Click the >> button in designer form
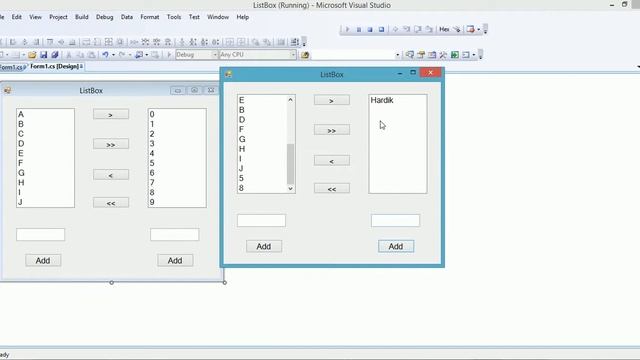The image size is (640, 360). [x=111, y=144]
